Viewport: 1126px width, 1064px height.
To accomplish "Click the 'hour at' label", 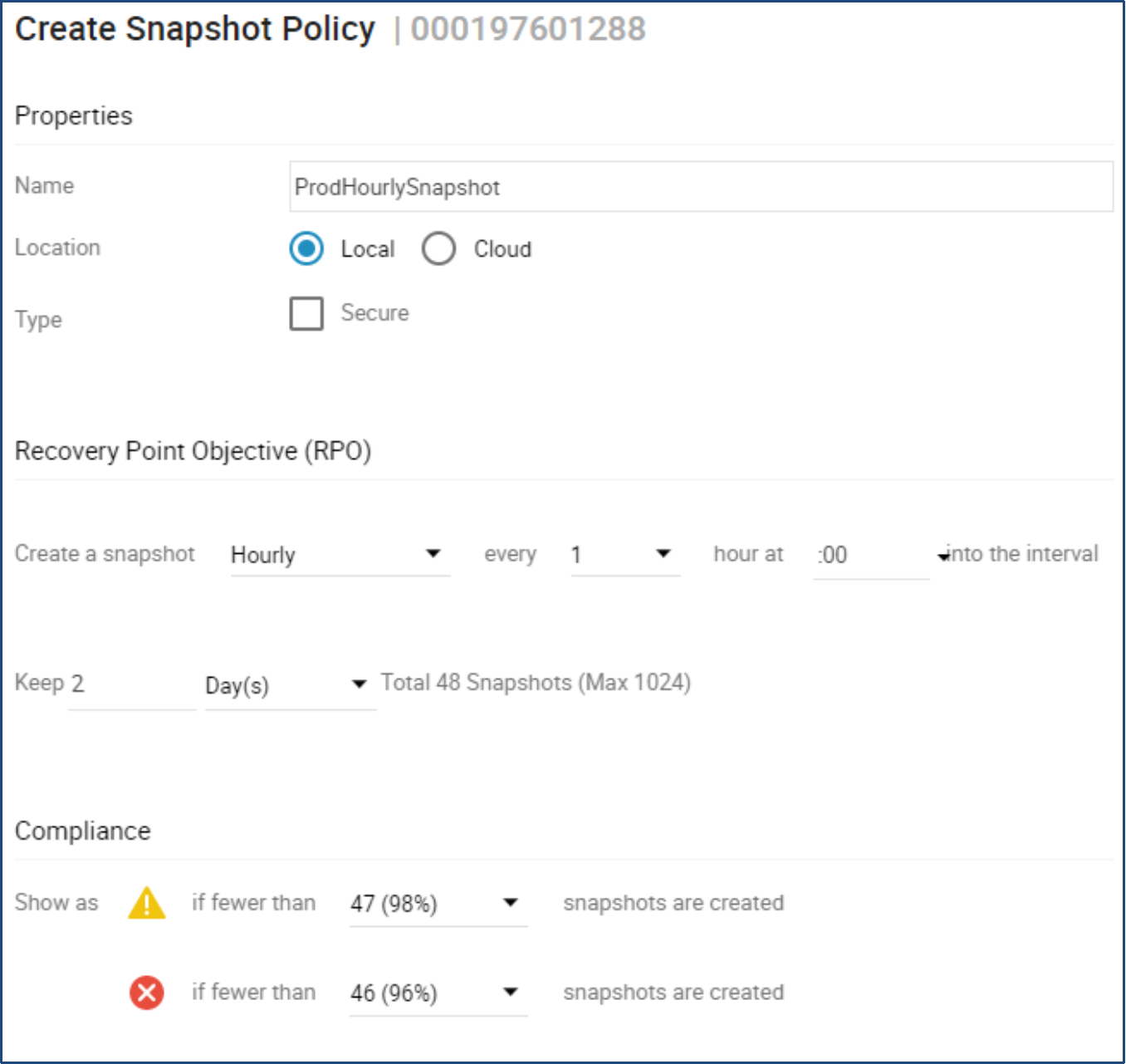I will (x=748, y=554).
